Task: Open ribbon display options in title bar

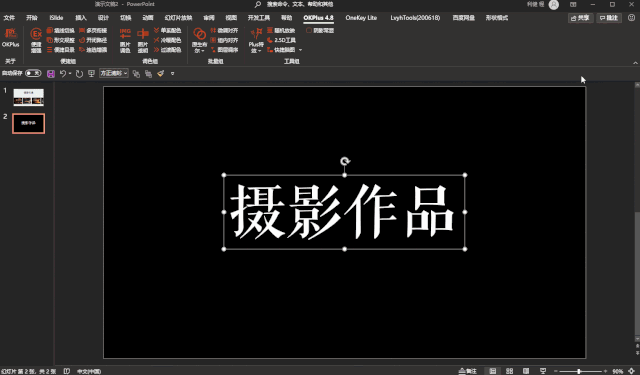Action: [x=573, y=4]
